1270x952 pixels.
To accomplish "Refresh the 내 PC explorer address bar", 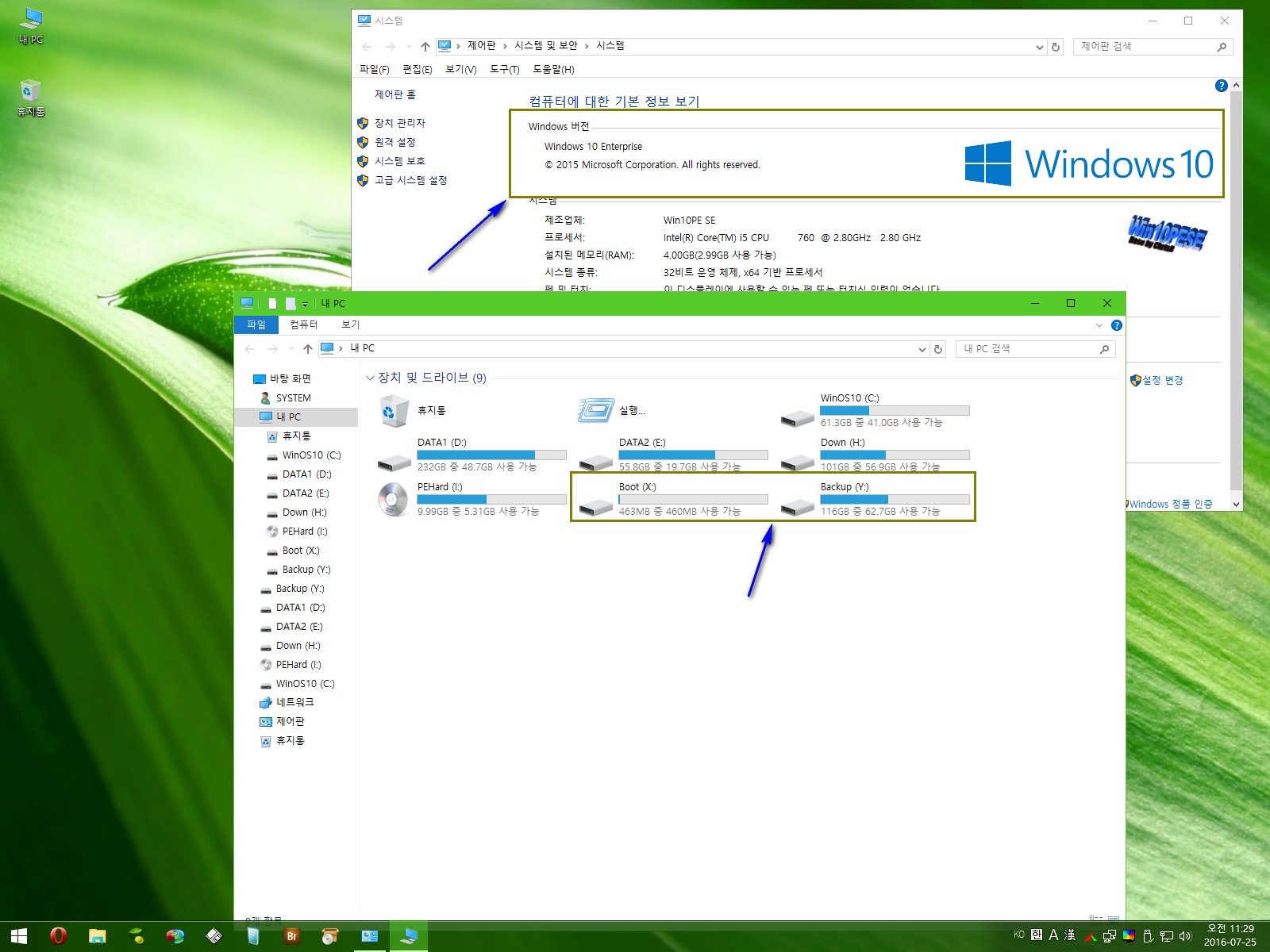I will coord(938,349).
